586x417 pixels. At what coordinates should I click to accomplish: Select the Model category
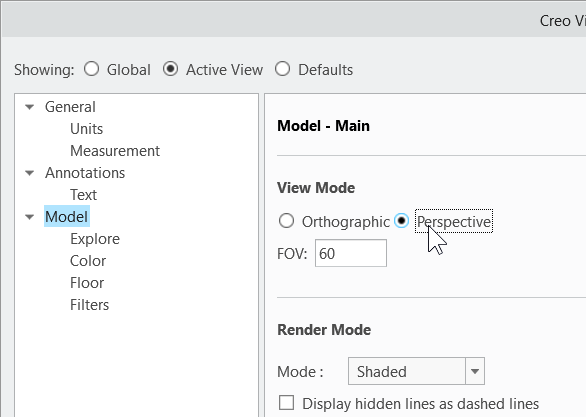click(x=67, y=217)
